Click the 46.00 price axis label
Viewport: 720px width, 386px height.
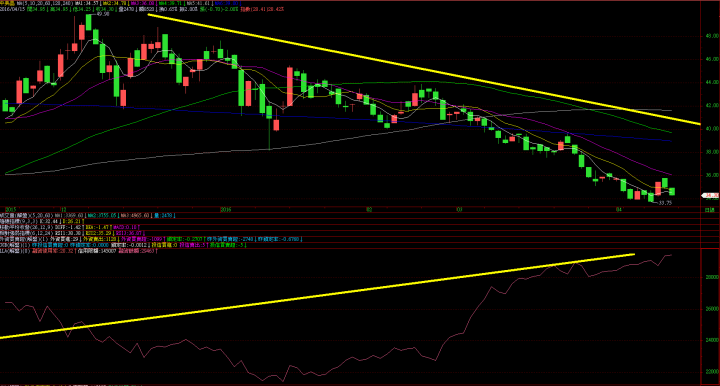[x=712, y=59]
